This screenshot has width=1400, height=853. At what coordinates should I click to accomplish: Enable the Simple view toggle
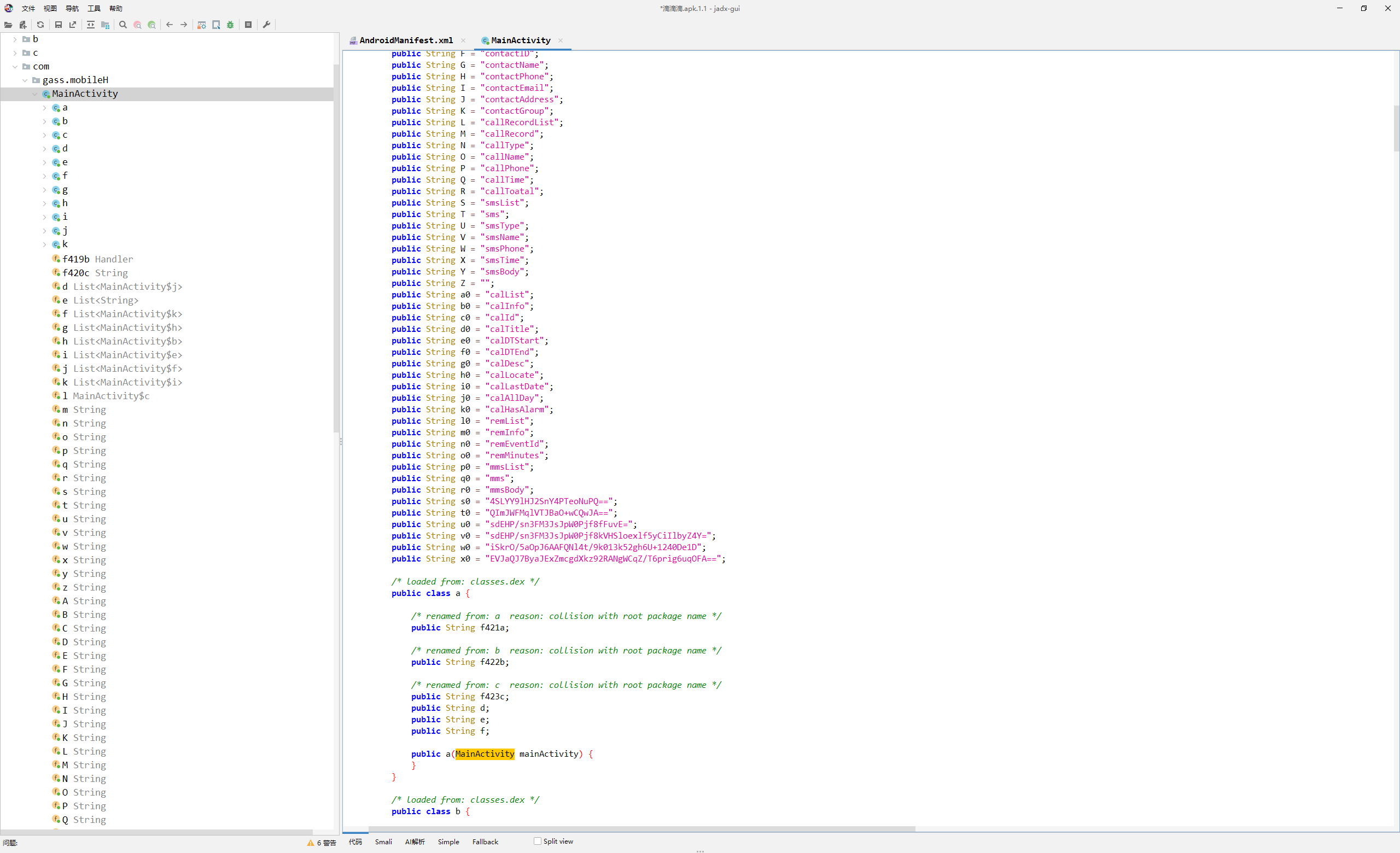(448, 841)
